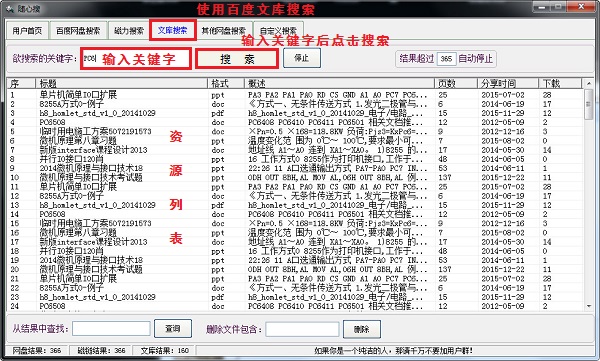Close the 随心搜 window

pyautogui.click(x=581, y=7)
